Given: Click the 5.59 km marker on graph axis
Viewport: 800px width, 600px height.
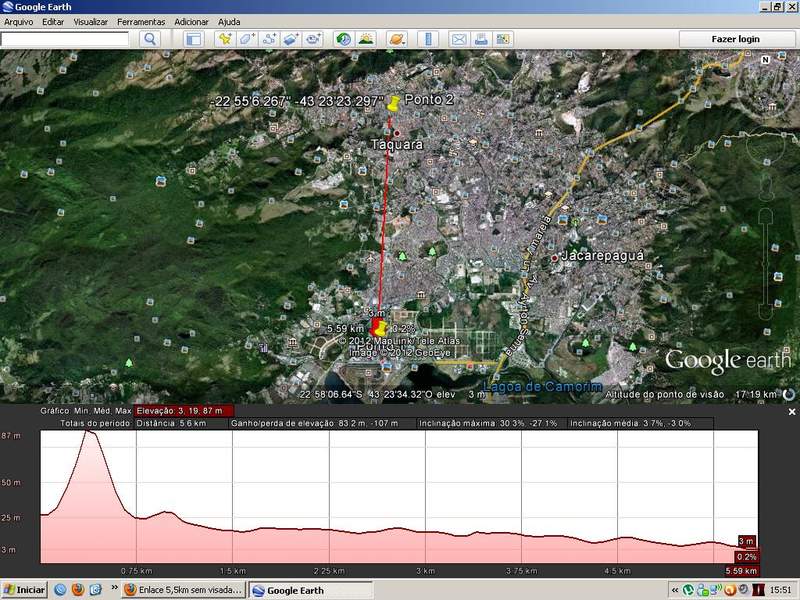Looking at the screenshot, I should point(741,571).
